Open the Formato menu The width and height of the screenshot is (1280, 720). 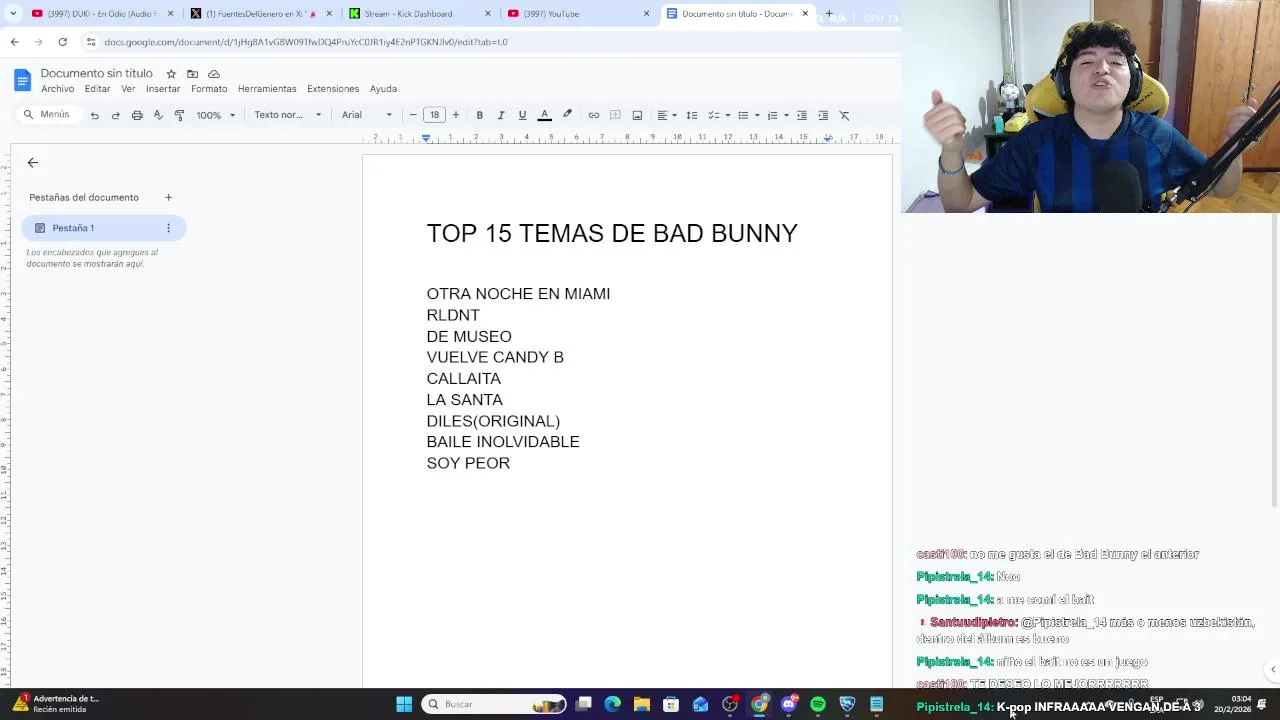pyautogui.click(x=209, y=89)
